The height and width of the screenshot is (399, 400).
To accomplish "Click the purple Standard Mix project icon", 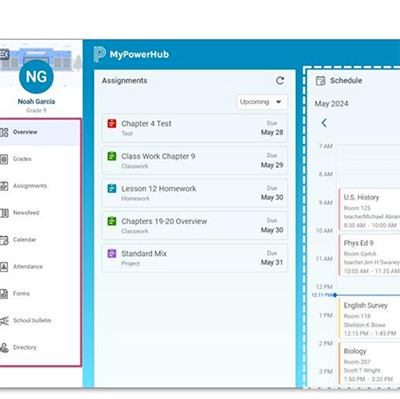I will 112,253.
